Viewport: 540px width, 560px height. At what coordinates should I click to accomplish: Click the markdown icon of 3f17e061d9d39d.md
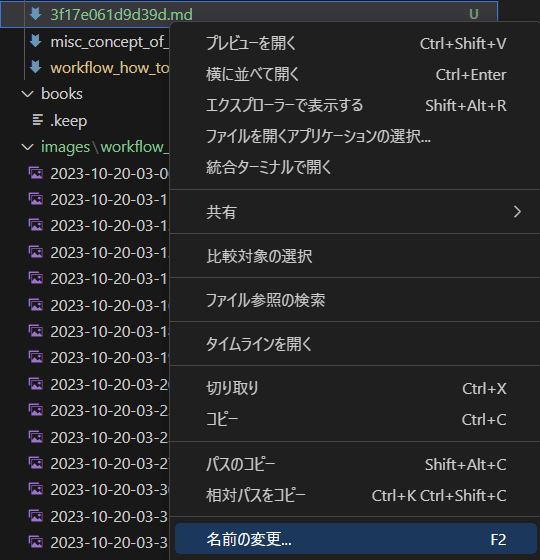click(x=35, y=14)
